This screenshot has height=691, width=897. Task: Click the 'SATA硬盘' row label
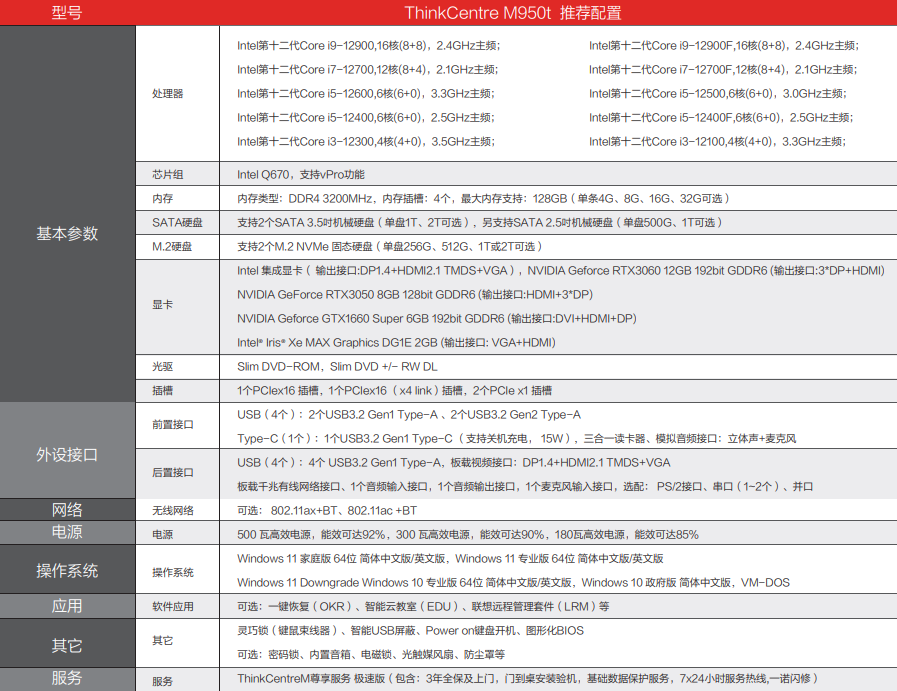coord(177,223)
